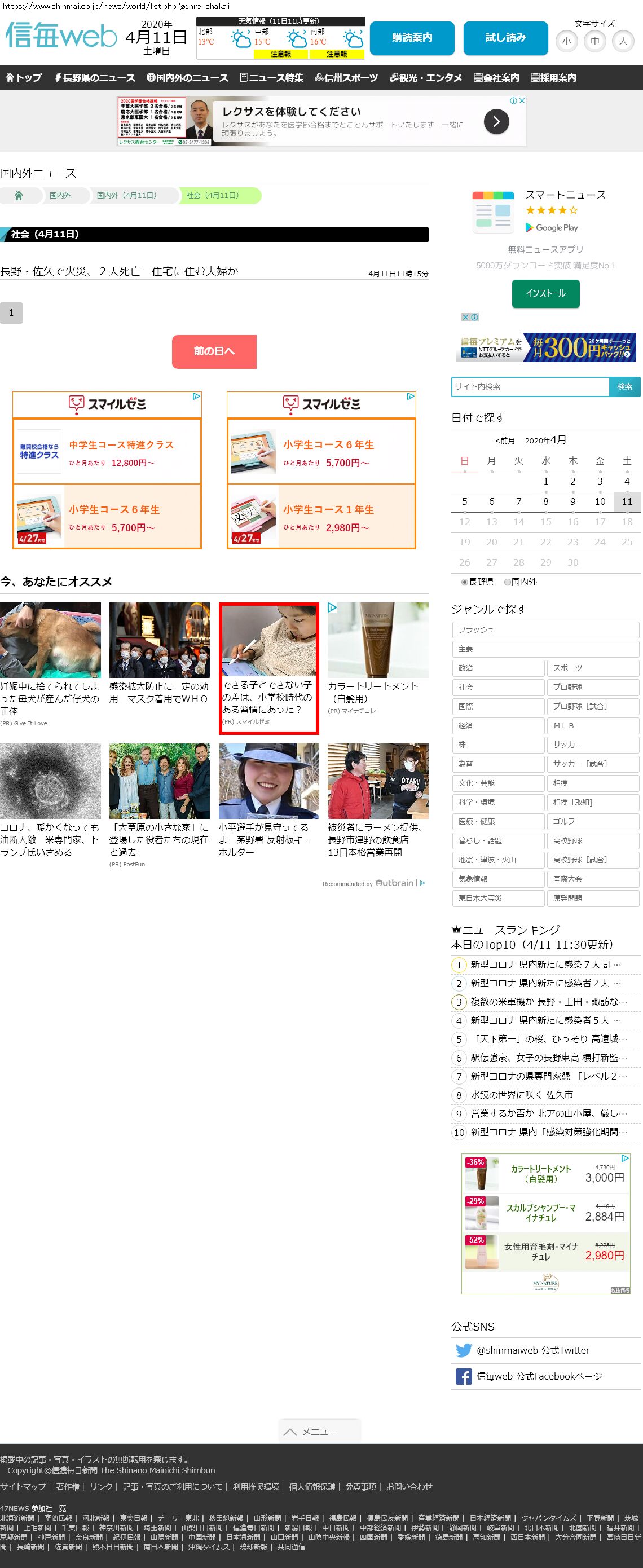Open the 信毎web official Facebook page
Image resolution: width=643 pixels, height=1568 pixels.
[x=529, y=1376]
